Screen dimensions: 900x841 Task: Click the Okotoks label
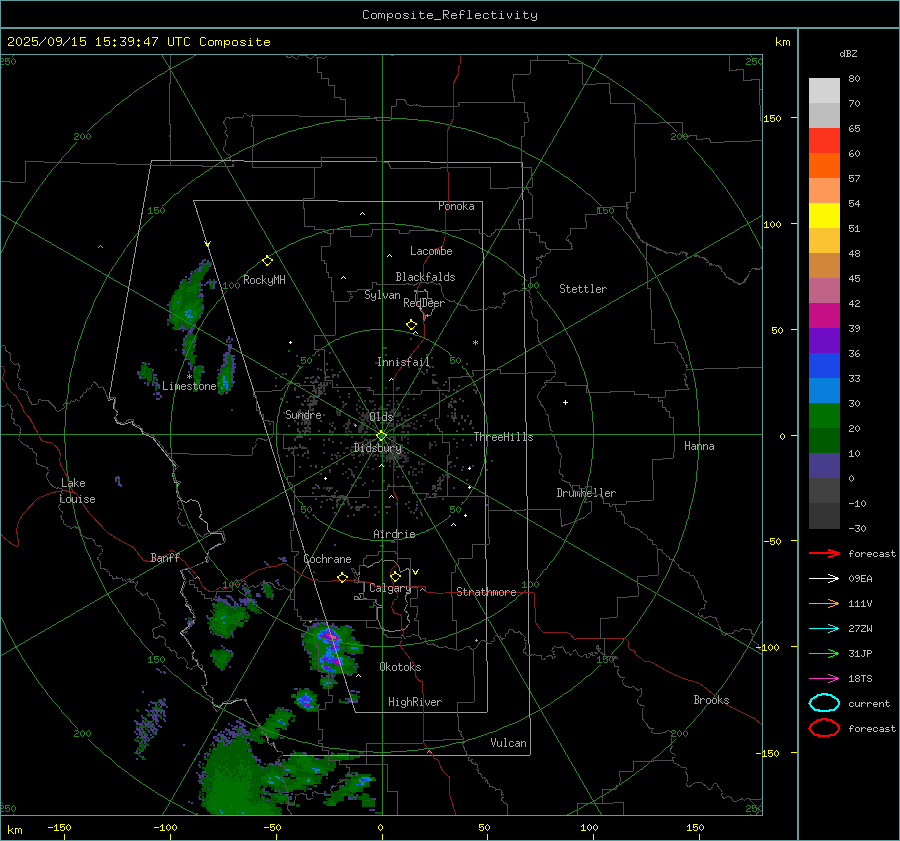[400, 667]
